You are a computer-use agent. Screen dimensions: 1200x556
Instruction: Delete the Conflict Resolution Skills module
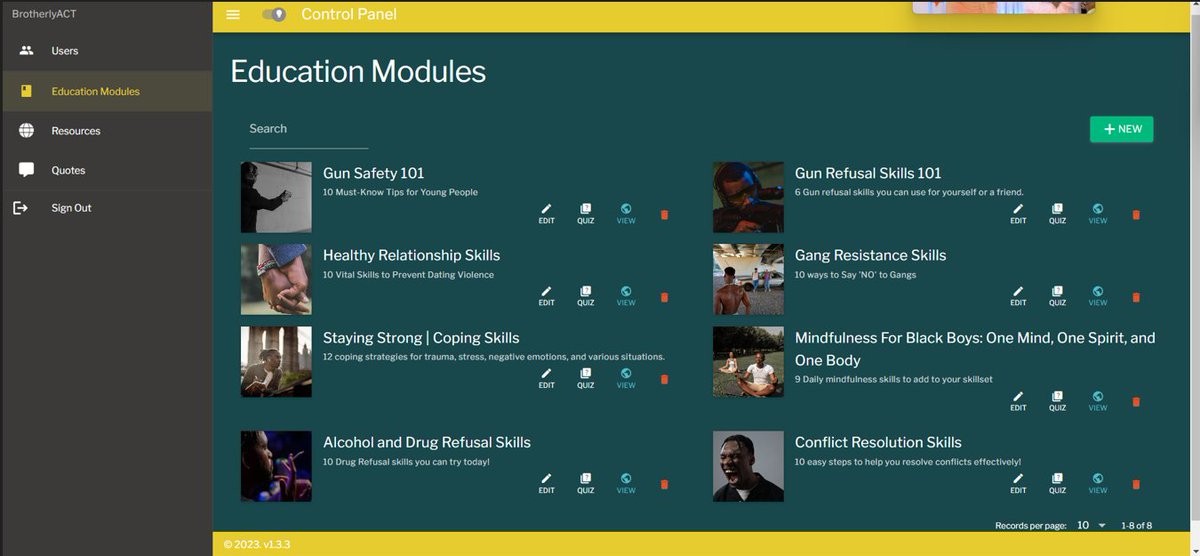[x=1136, y=485]
